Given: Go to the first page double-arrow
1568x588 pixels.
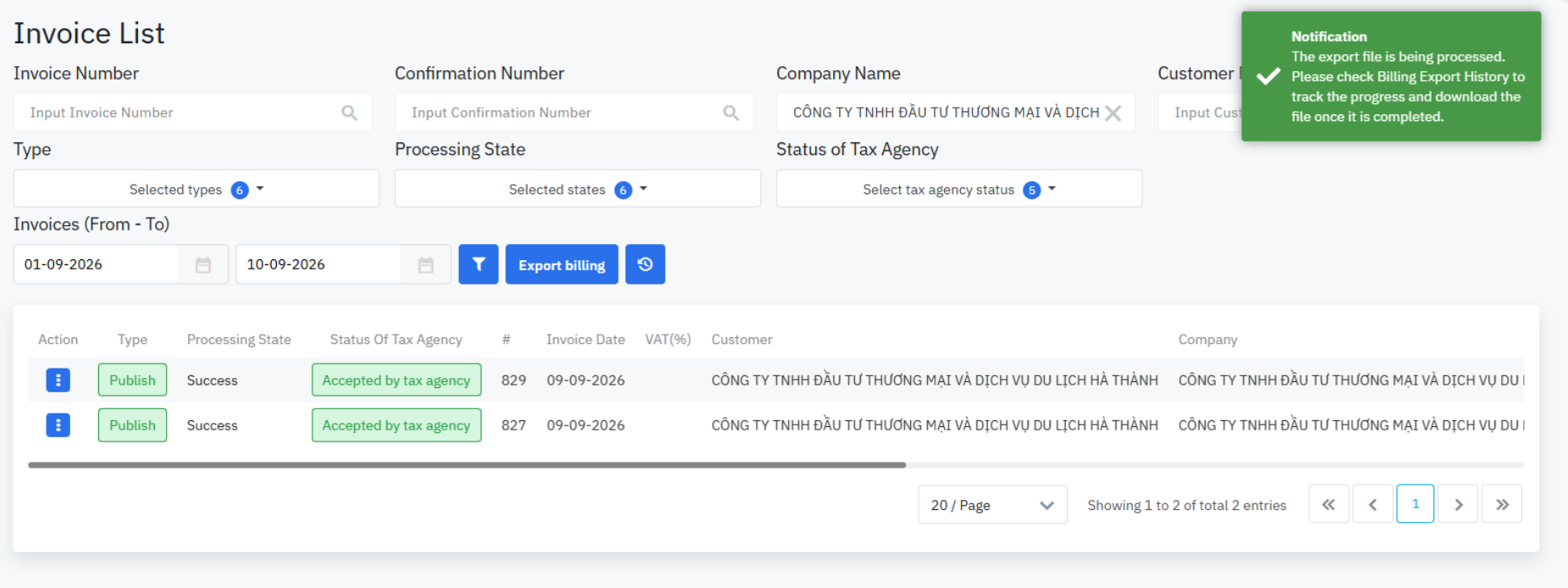Looking at the screenshot, I should (1329, 505).
